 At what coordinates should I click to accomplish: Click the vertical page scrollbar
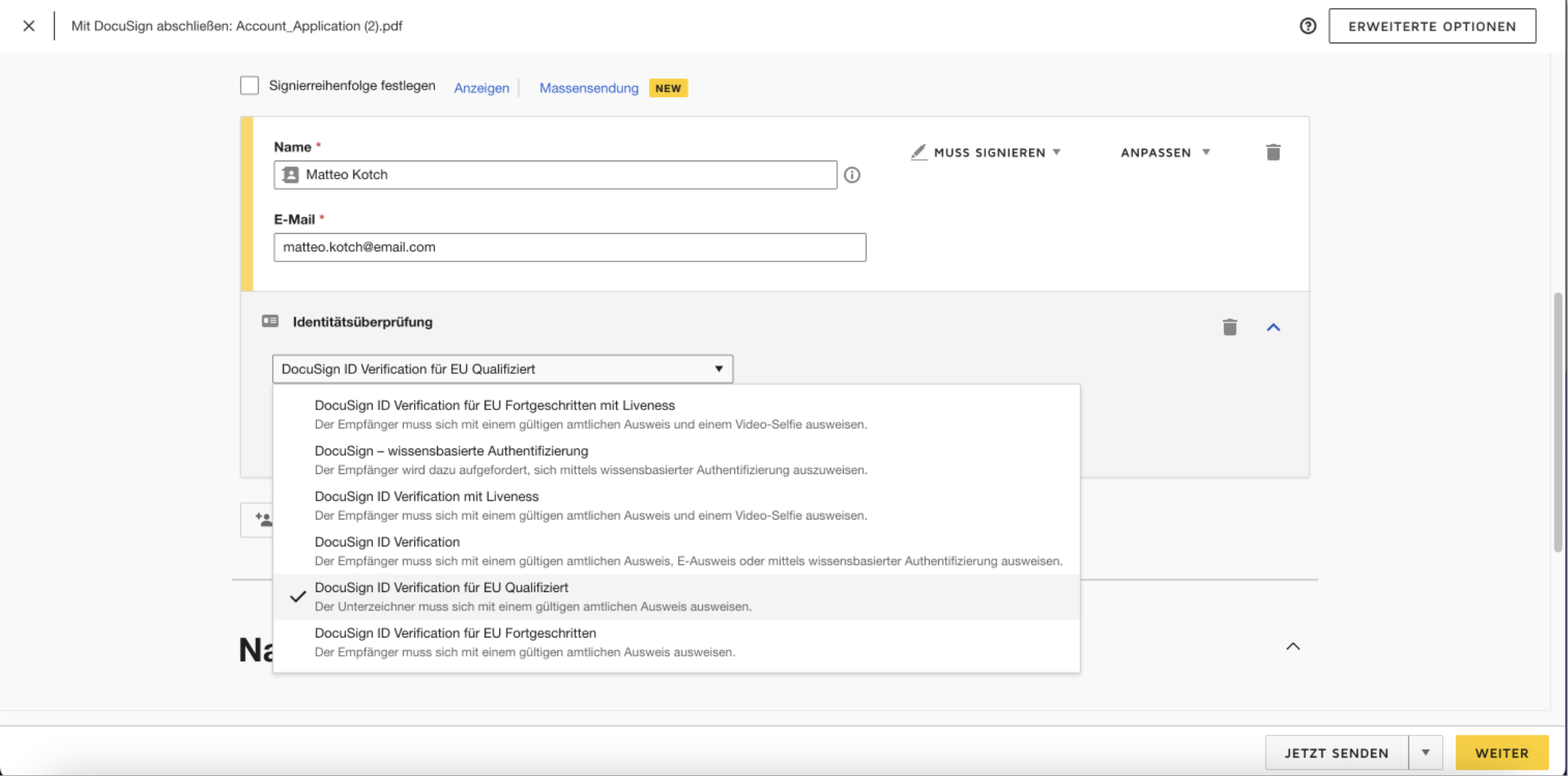[x=1557, y=422]
